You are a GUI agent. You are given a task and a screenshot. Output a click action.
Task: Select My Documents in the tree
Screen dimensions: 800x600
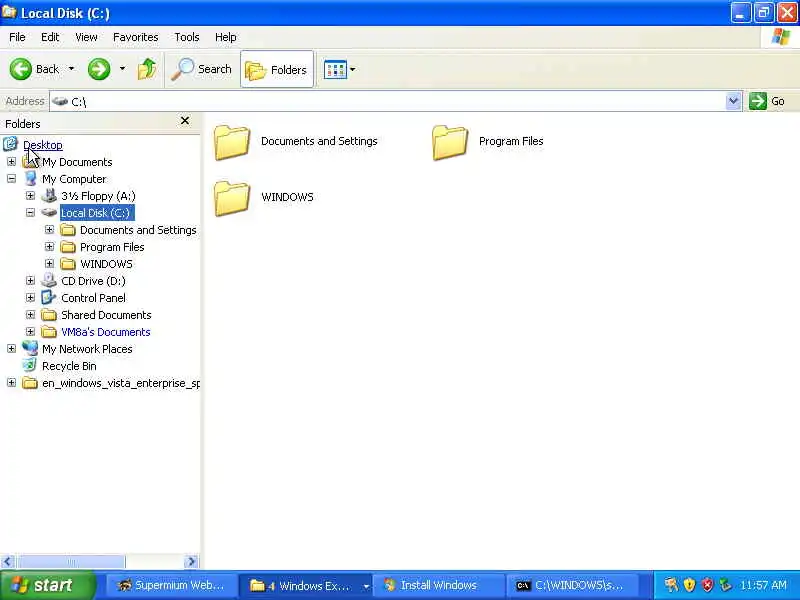pos(77,162)
